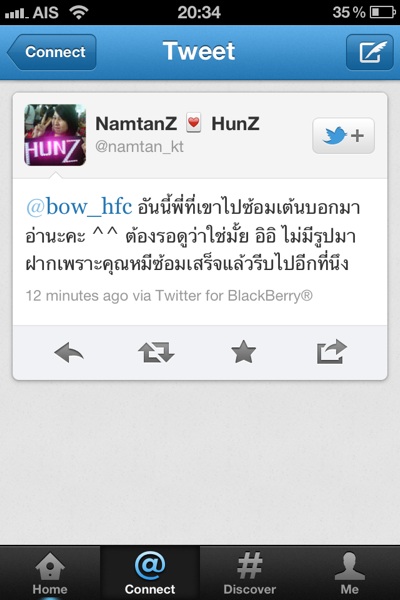Open the Me profile tab

[349, 572]
